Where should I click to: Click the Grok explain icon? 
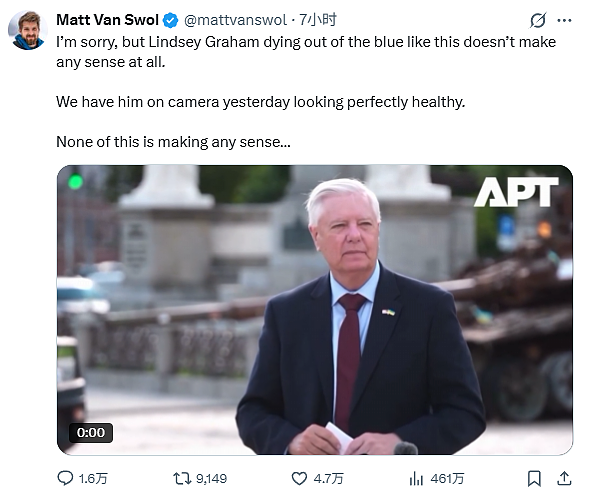(538, 20)
